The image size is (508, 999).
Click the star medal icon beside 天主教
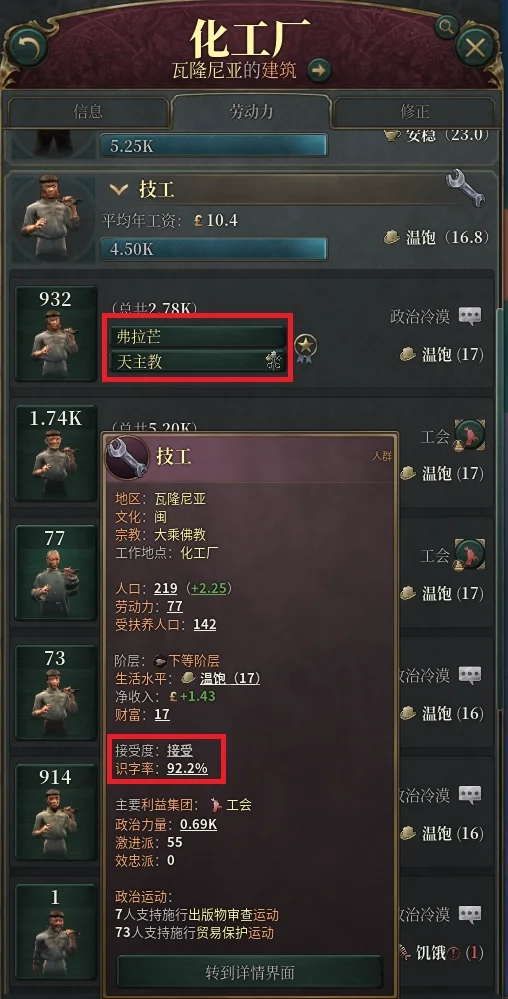[305, 348]
